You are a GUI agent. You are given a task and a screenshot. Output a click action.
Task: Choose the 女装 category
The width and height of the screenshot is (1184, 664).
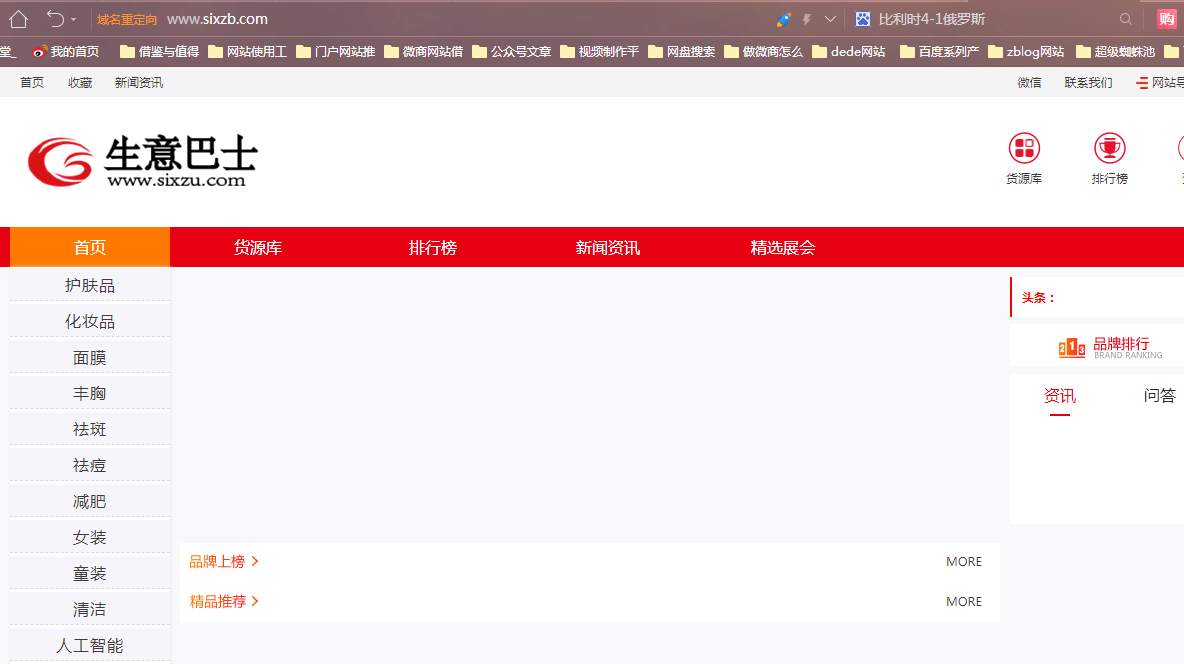pos(90,537)
